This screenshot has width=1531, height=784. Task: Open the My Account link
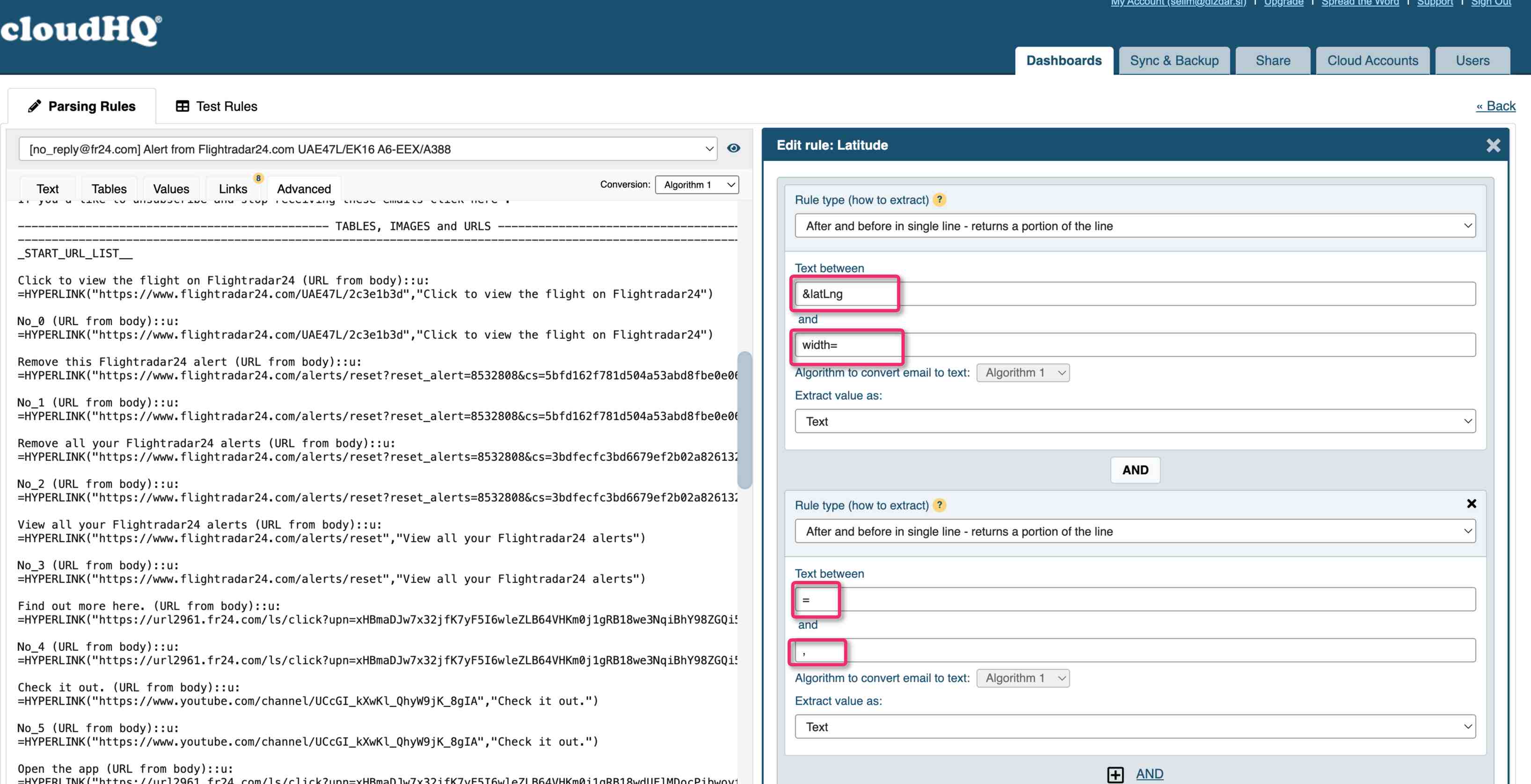pyautogui.click(x=1178, y=3)
